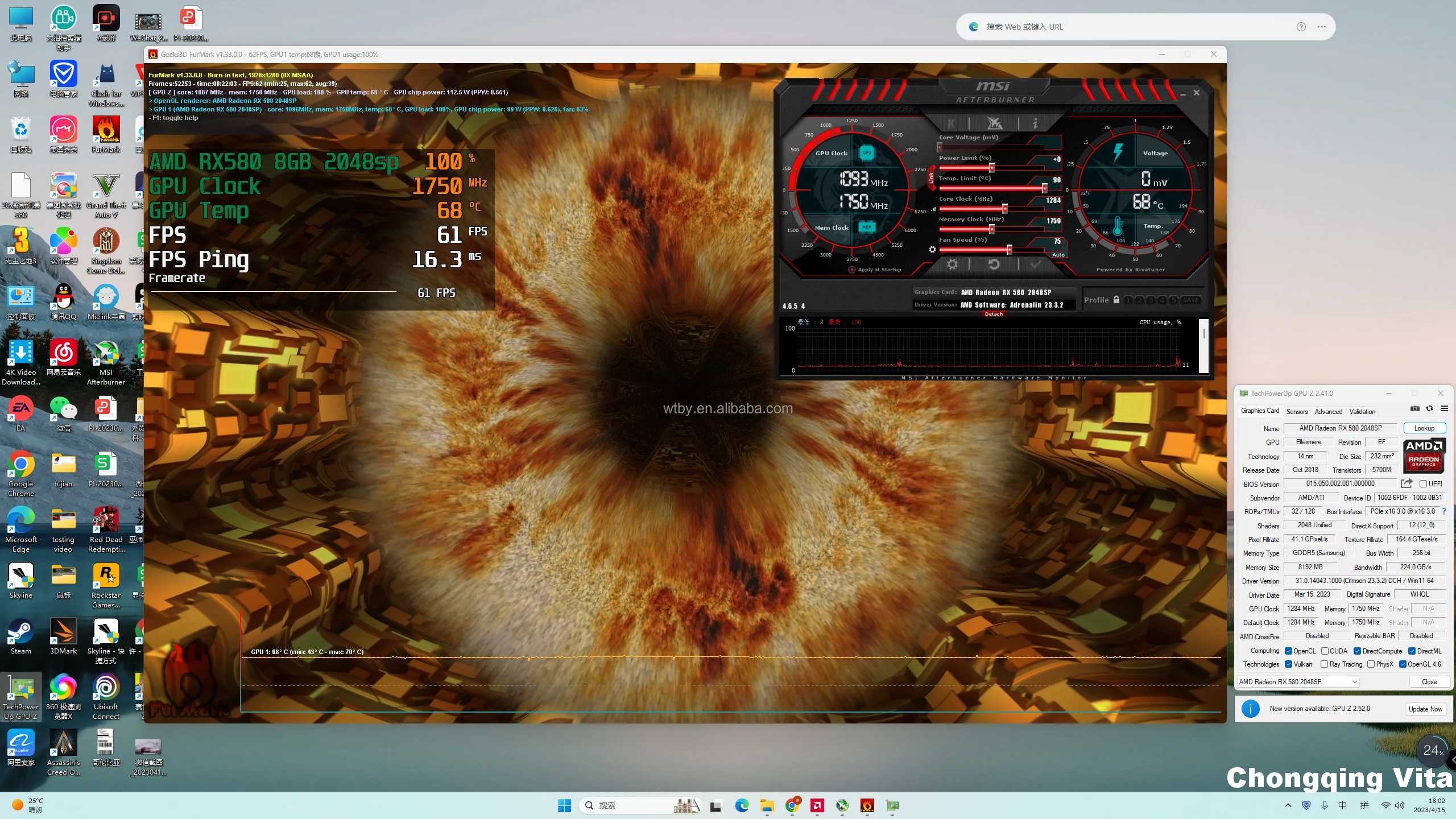Toggle the UEFI checkbox in GPU-Z
1456x819 pixels.
(1423, 484)
